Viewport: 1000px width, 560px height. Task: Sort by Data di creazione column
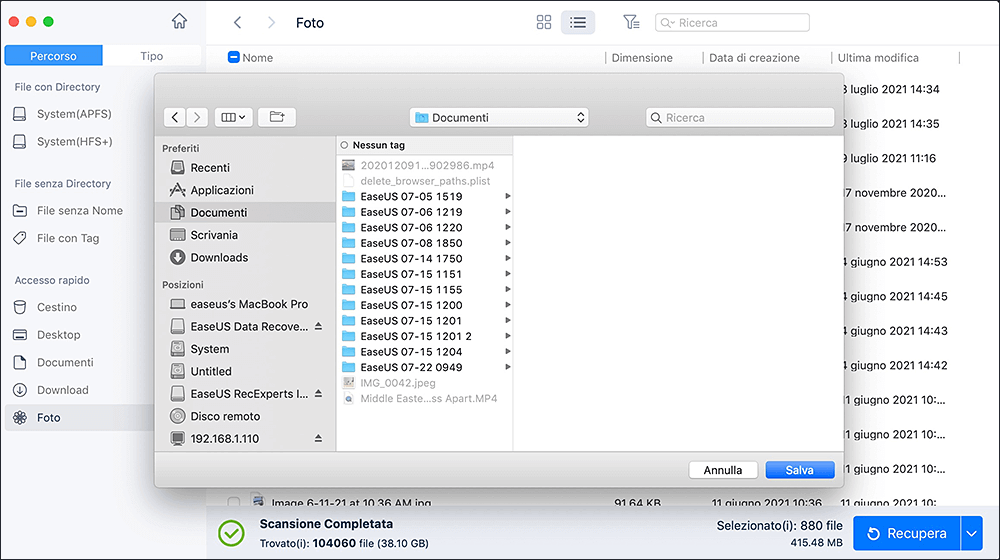pos(754,57)
